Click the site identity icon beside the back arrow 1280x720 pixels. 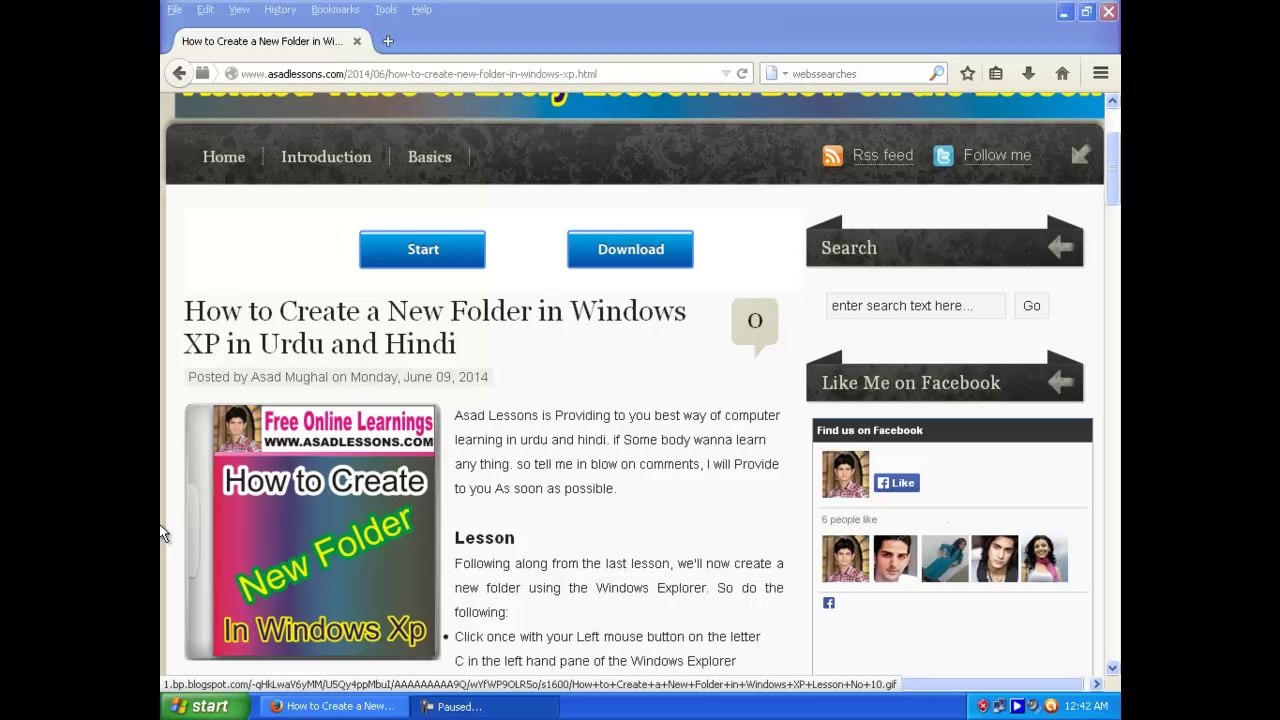202,73
